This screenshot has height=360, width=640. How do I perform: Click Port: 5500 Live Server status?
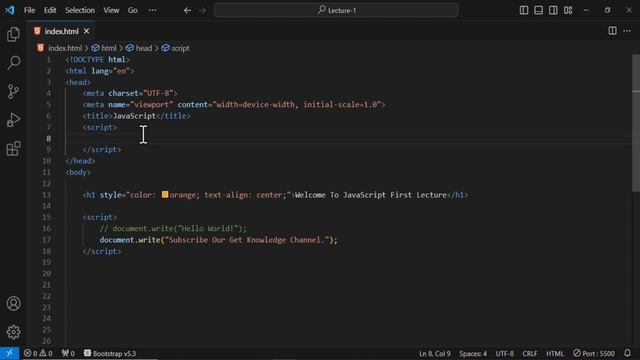click(593, 353)
